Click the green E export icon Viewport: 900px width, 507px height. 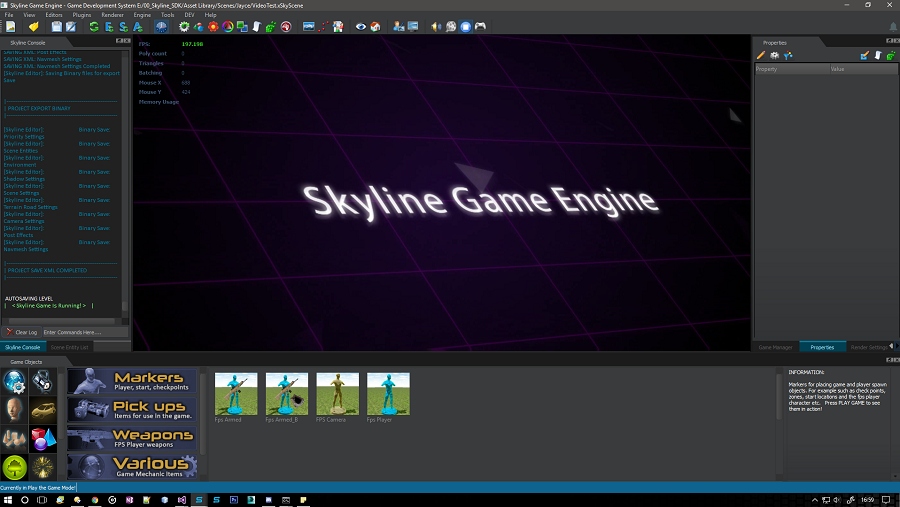[108, 26]
